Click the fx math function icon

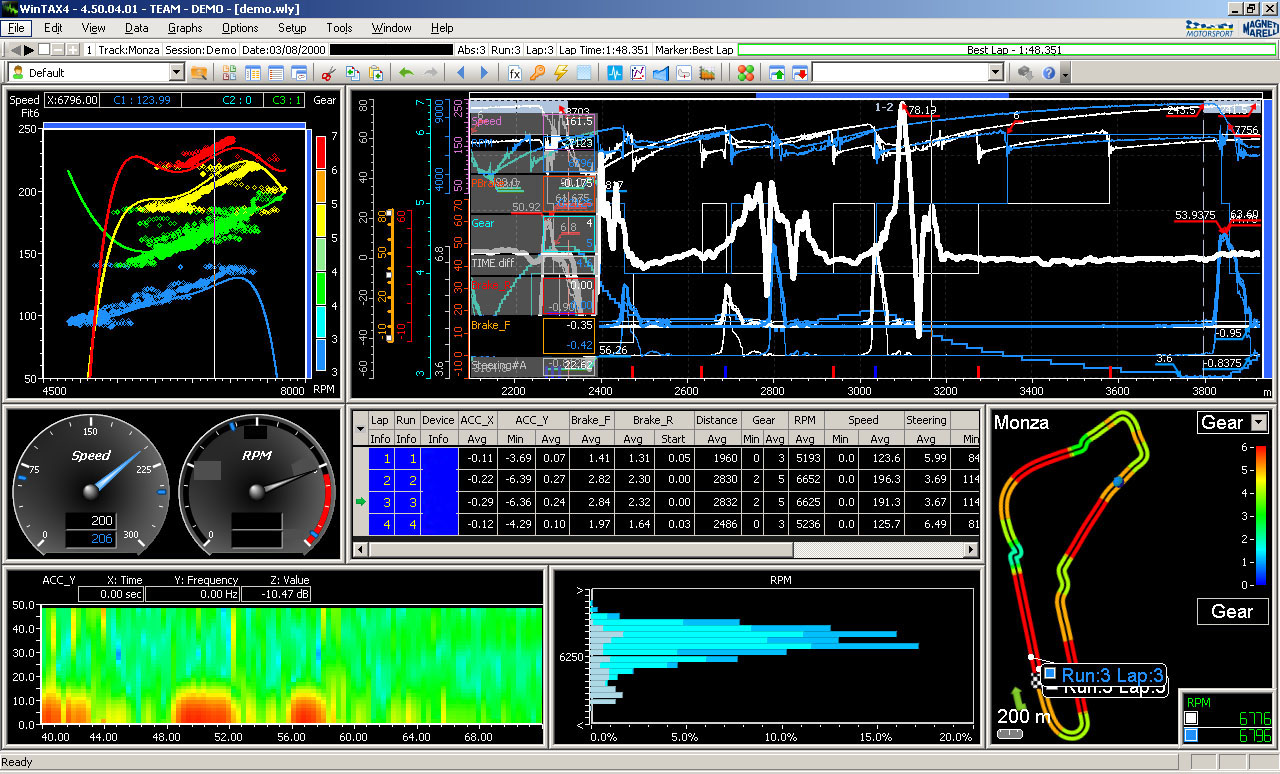point(515,73)
